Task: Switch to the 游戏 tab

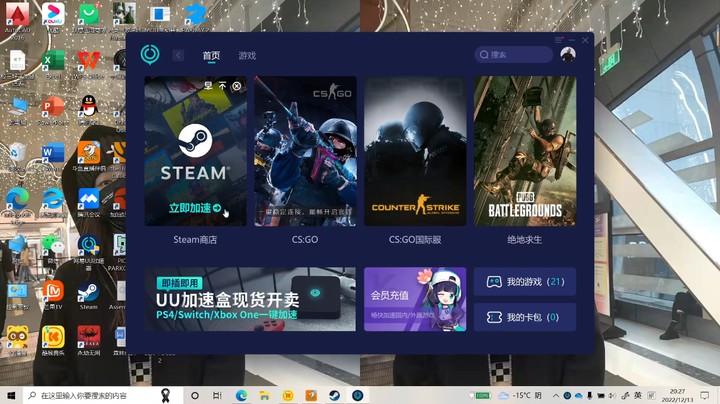Action: tap(247, 56)
